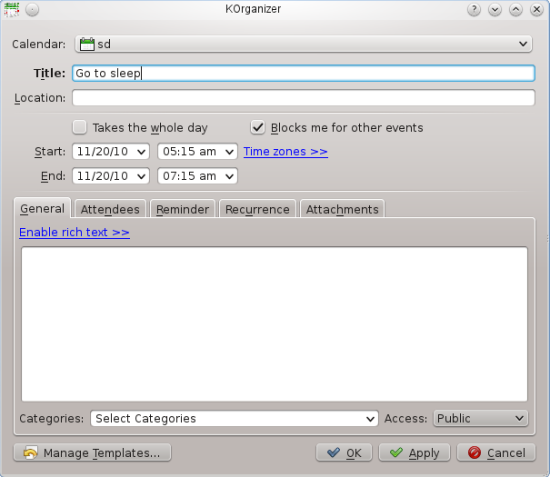This screenshot has width=550, height=477.
Task: Open the Calendar sd dropdown
Action: coord(303,44)
